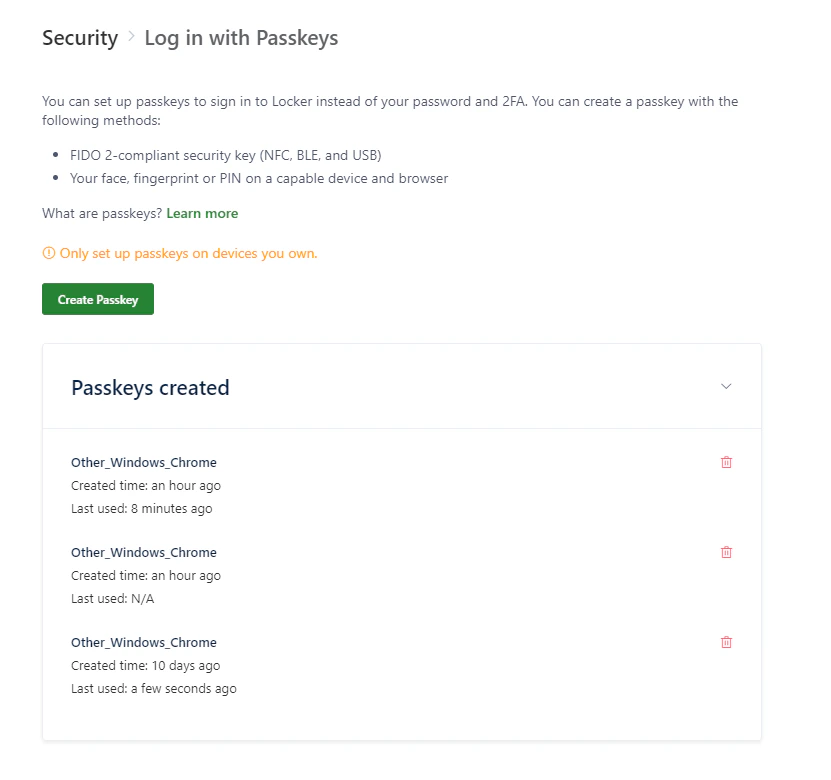Click the Passkeys created section title
Viewport: 831px width, 780px height.
point(149,387)
